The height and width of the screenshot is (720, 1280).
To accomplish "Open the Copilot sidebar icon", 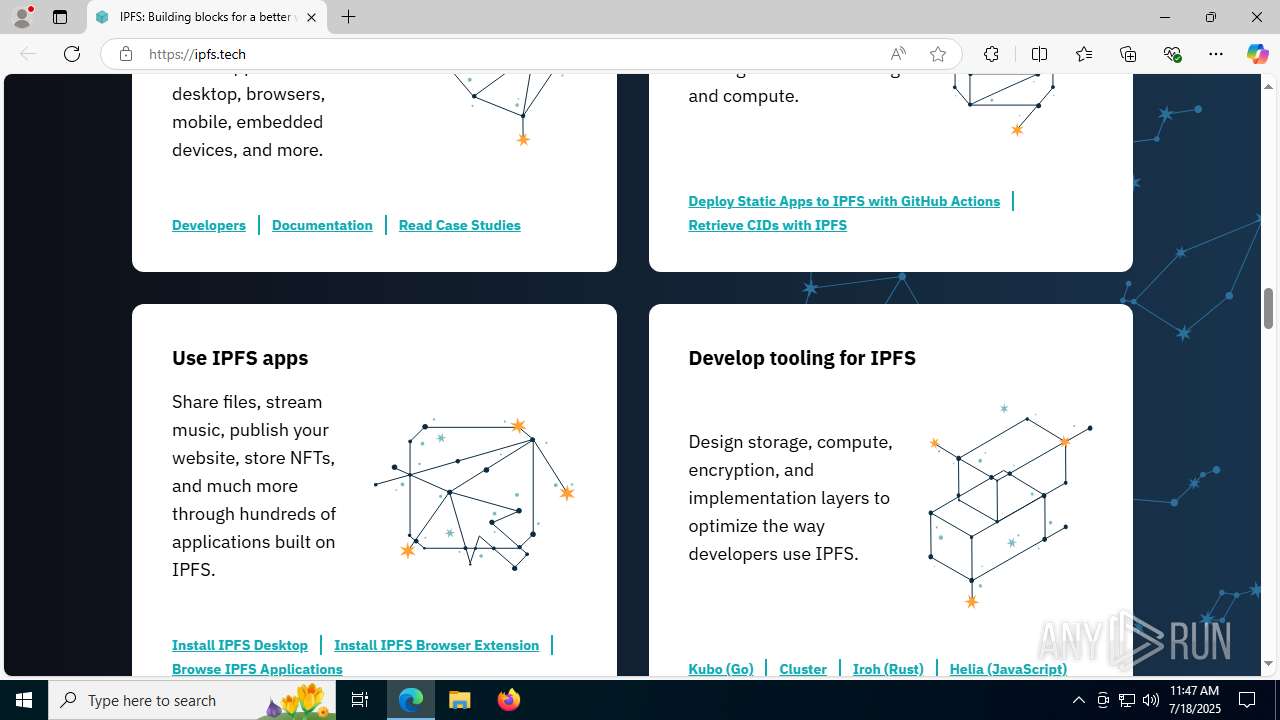I will (x=1257, y=54).
